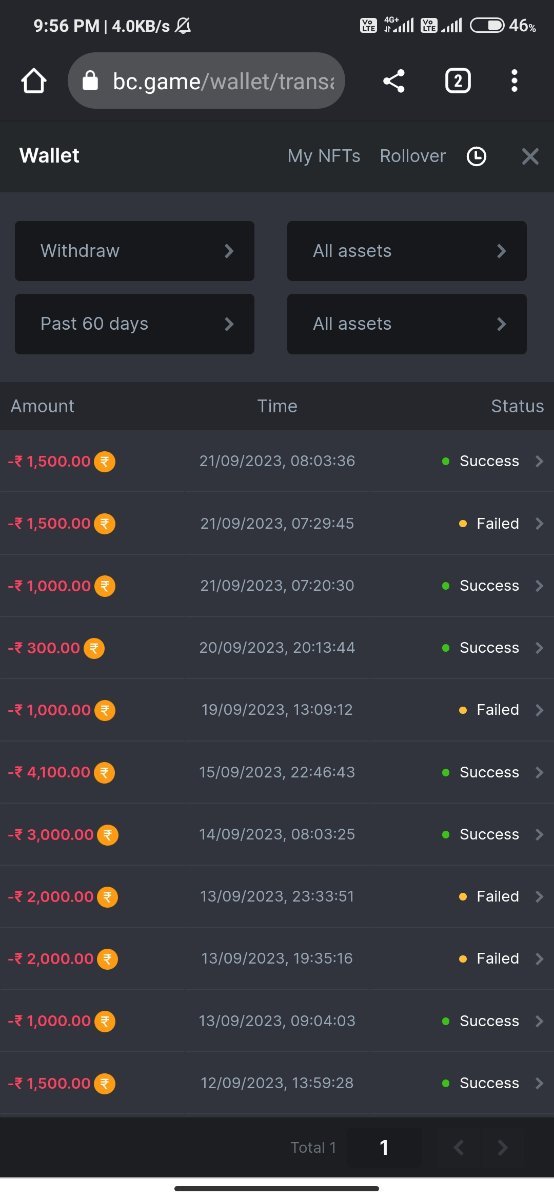The image size is (554, 1200).
Task: Switch to Rollover tab
Action: pos(413,156)
